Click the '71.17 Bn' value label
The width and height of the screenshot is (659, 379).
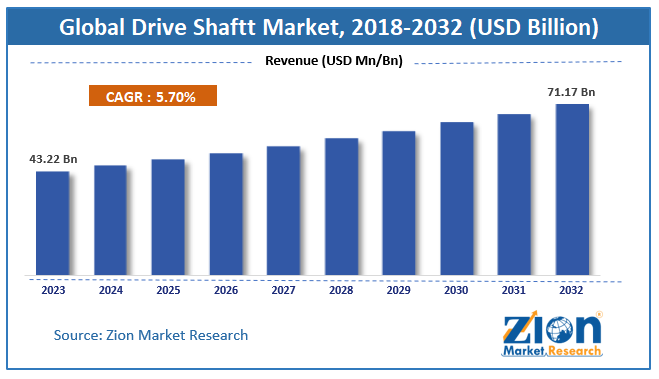571,92
